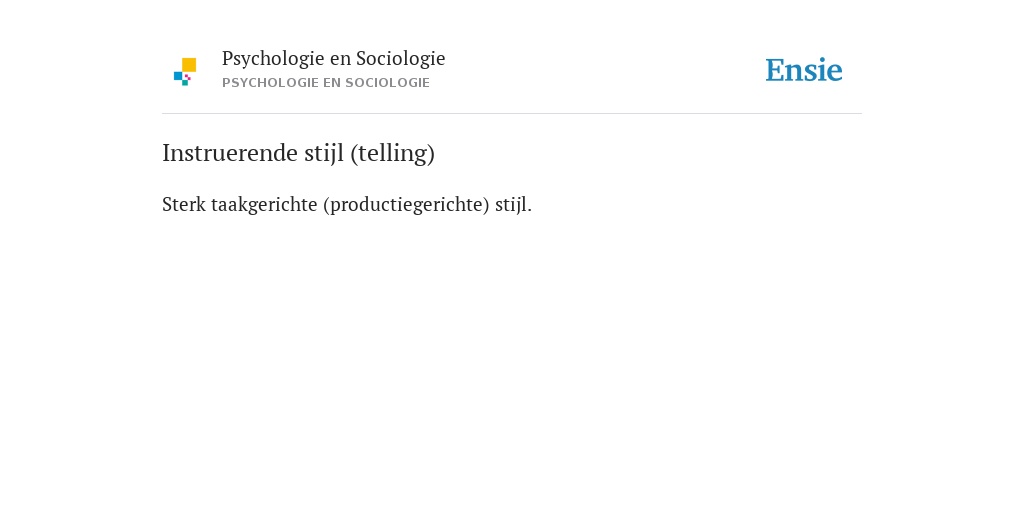Screen dimensions: 1024x512
Task: Click the Instruerende stijl (telling) heading
Action: [298, 153]
